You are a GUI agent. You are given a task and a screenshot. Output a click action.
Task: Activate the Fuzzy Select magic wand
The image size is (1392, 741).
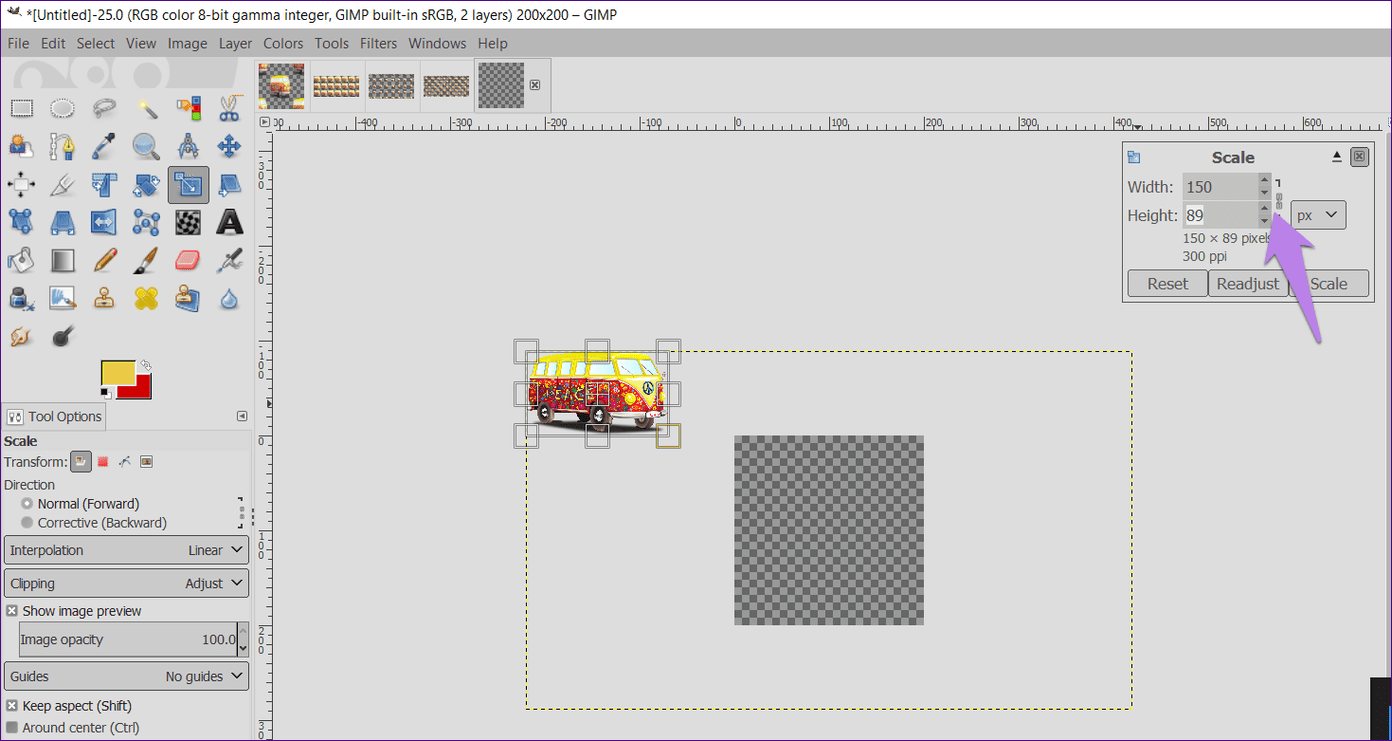coord(147,108)
